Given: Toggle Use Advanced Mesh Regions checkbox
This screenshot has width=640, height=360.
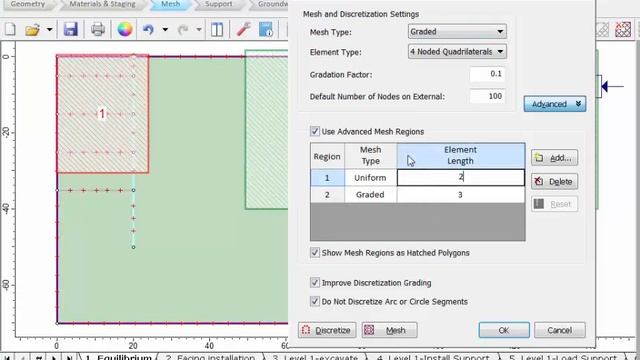Looking at the screenshot, I should tap(315, 131).
